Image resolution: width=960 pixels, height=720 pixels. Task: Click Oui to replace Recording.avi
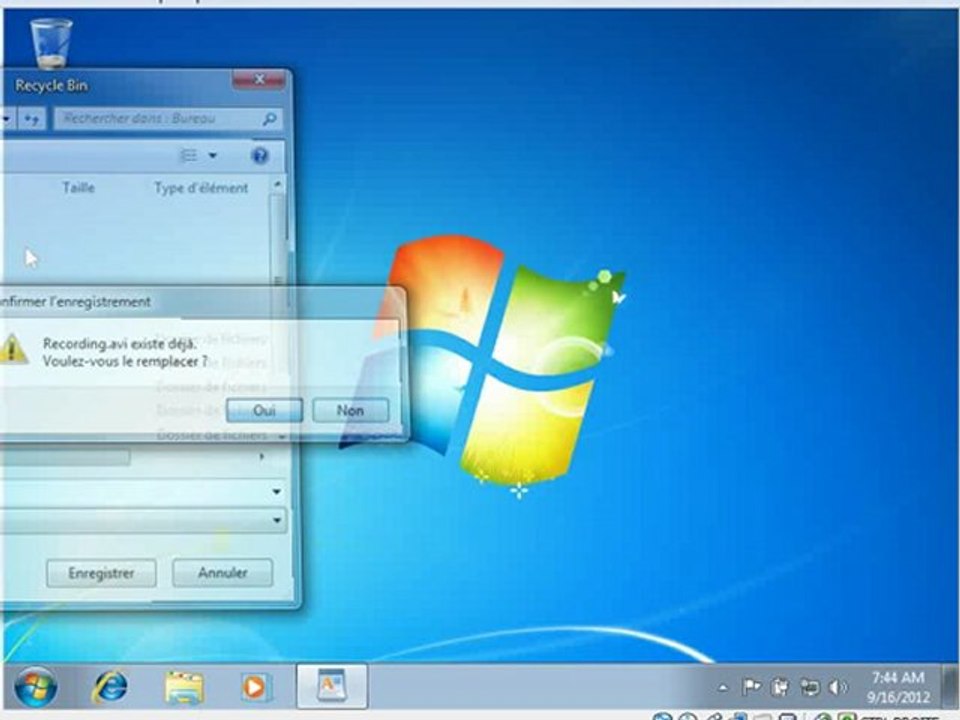coord(264,410)
